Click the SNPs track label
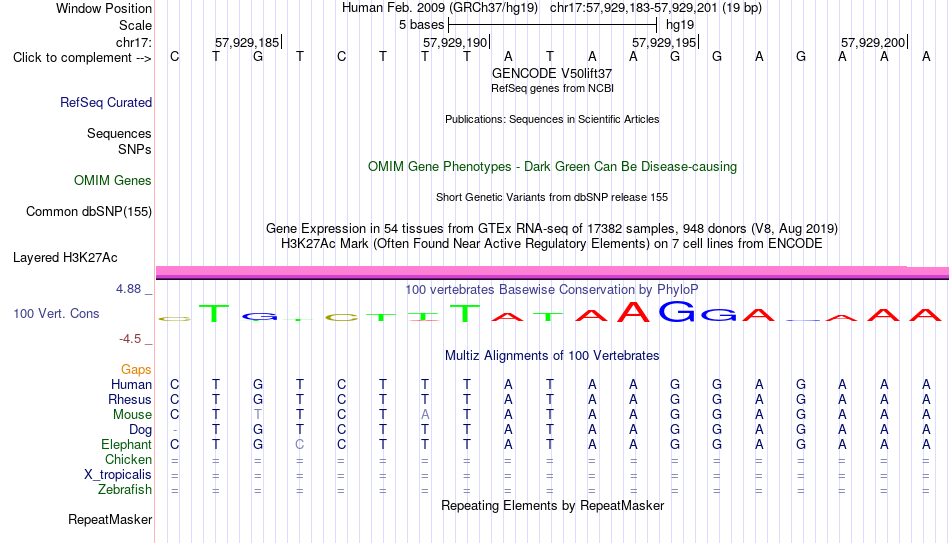This screenshot has width=950, height=543. 135,149
